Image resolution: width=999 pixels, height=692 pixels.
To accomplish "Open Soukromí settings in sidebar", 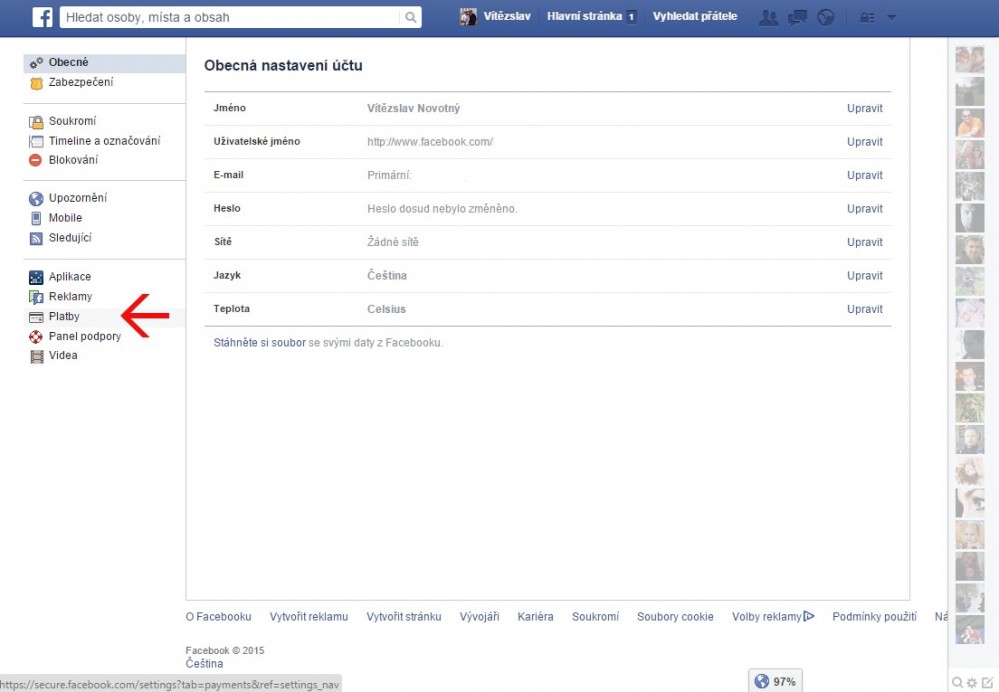I will pos(72,121).
